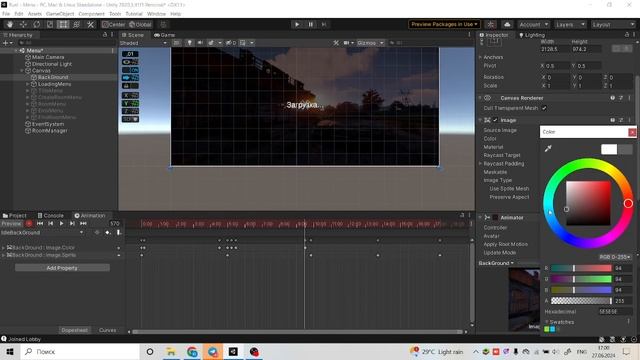Open the IdleBackGround clip dropdown
This screenshot has height=360, width=640.
42,232
